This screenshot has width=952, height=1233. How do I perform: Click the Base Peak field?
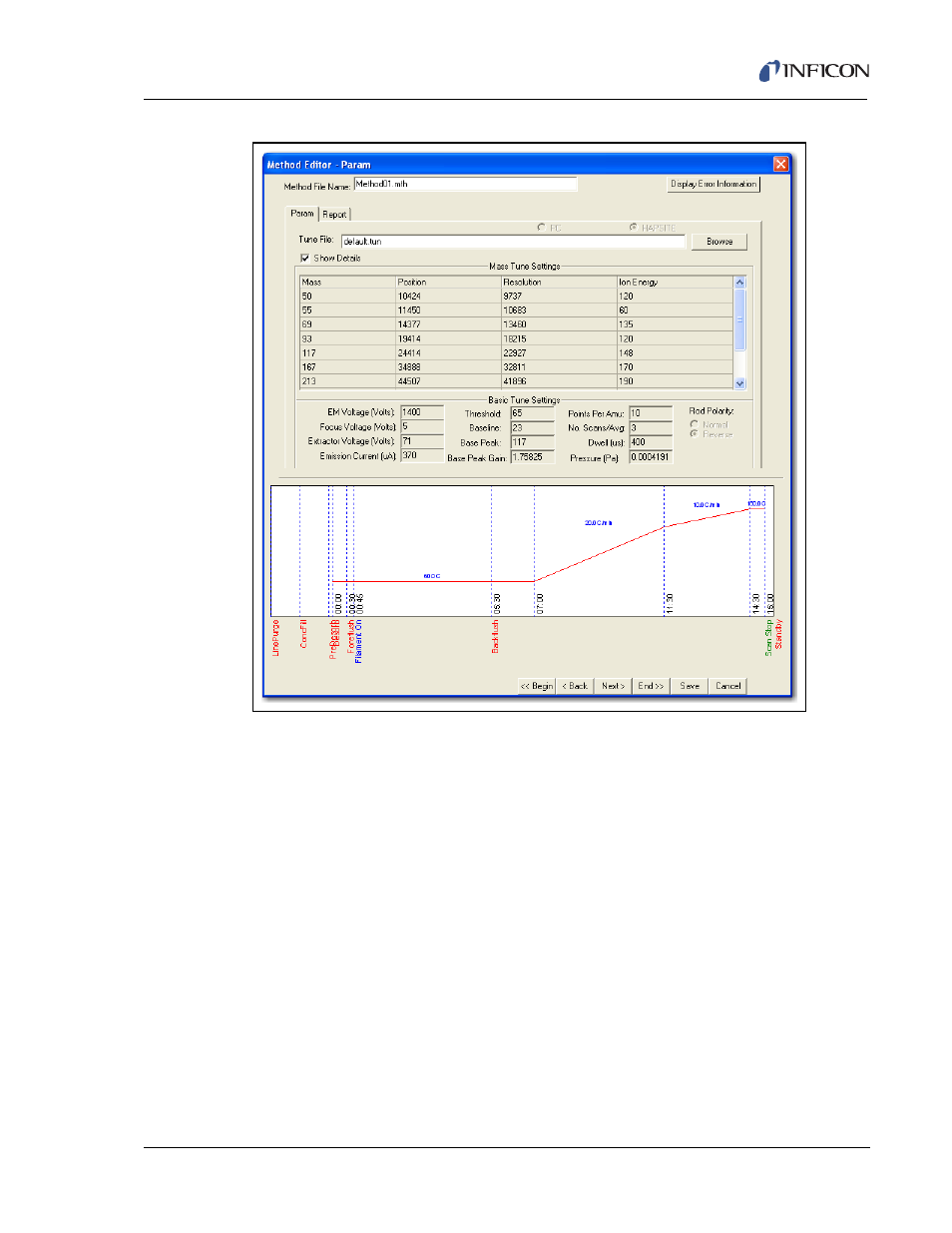532,442
